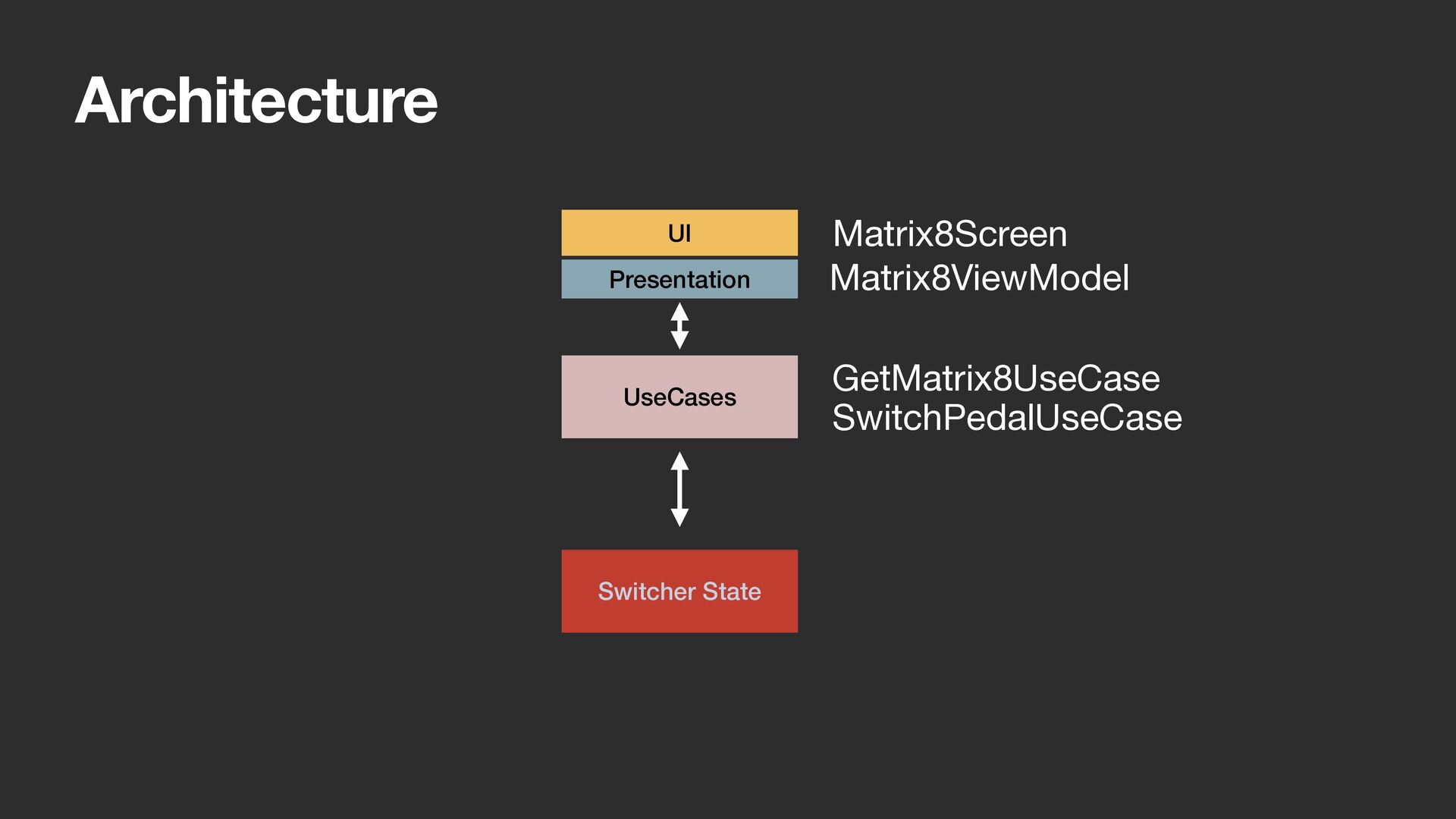
Task: Click the "UI" text inside yellow box
Action: [x=679, y=233]
